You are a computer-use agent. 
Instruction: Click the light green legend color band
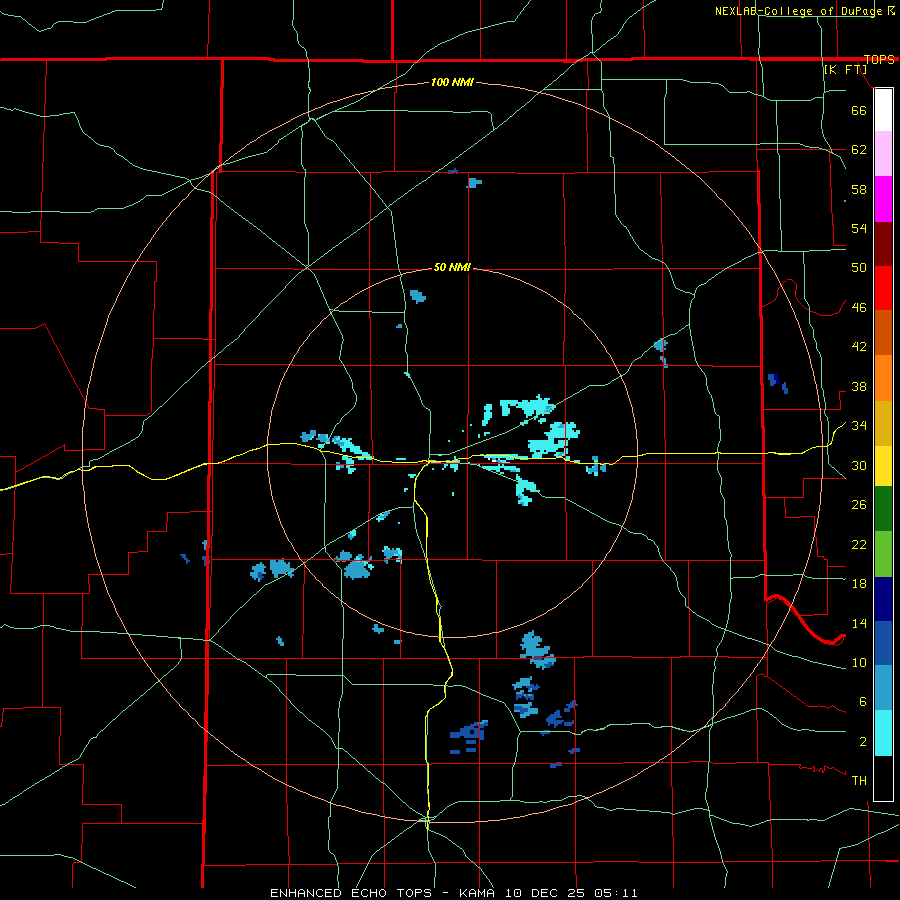[x=883, y=554]
